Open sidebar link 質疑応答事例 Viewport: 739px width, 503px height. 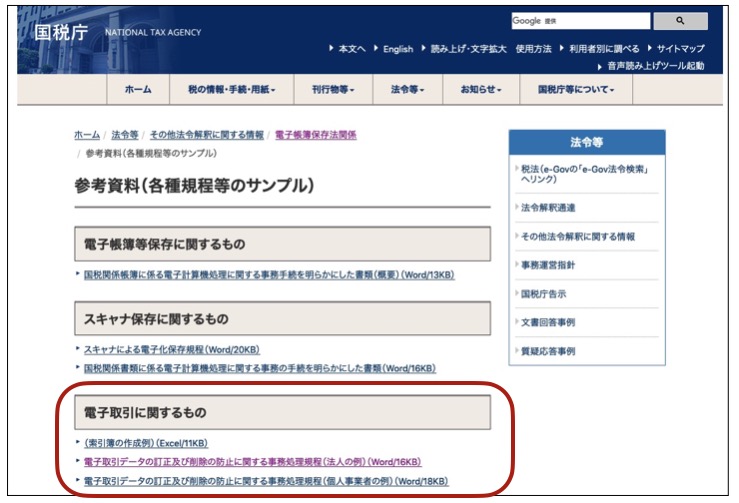coord(547,351)
